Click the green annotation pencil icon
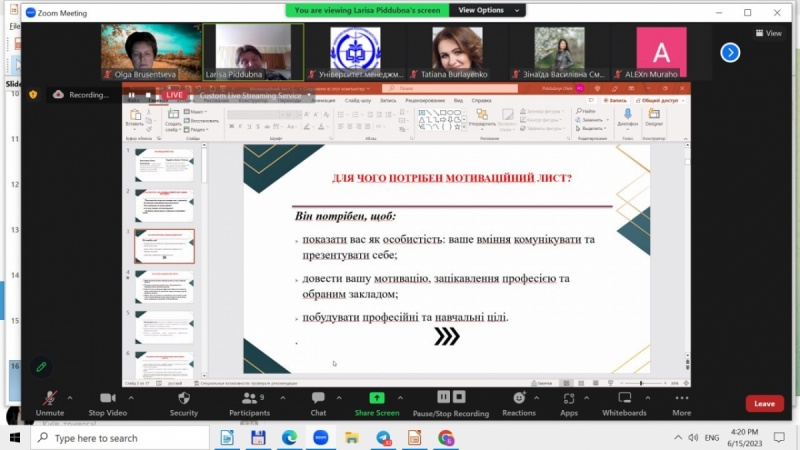 coord(41,367)
